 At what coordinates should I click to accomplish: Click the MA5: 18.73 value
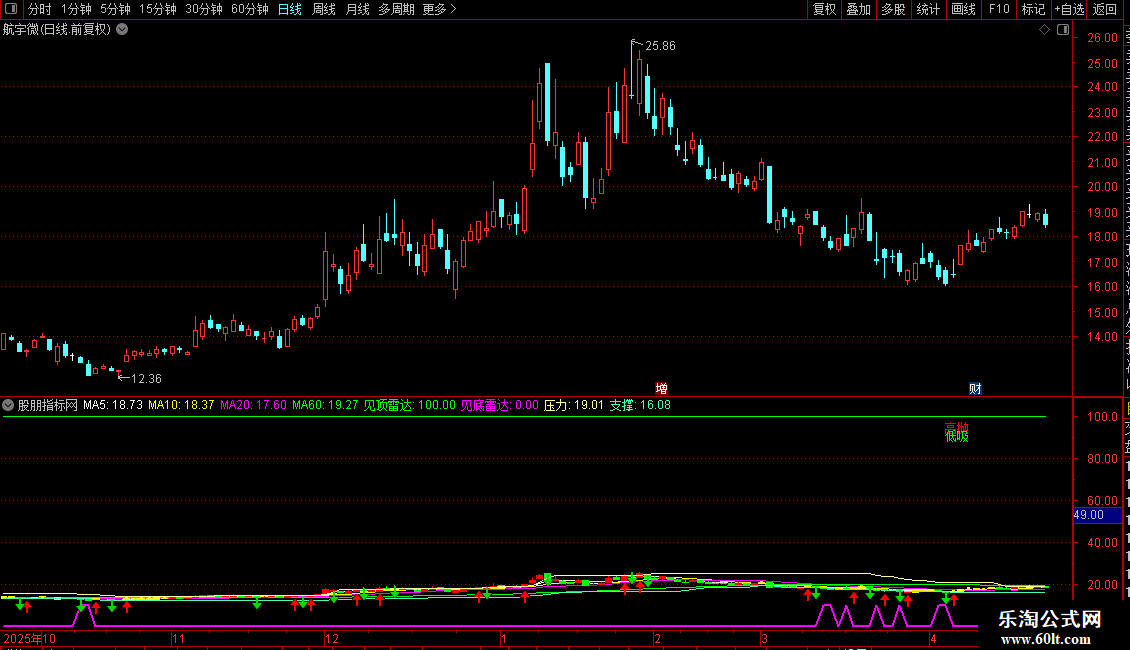[x=112, y=405]
